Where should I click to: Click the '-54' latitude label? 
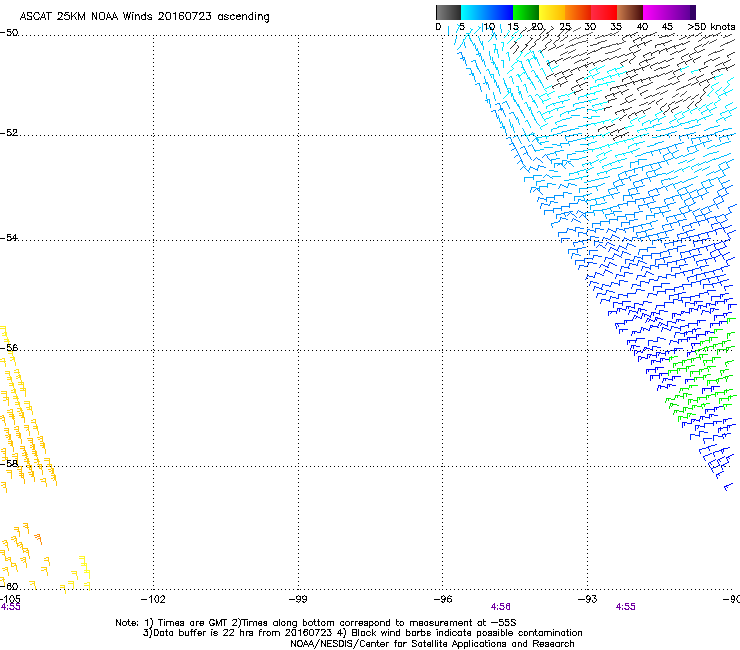coord(9,237)
